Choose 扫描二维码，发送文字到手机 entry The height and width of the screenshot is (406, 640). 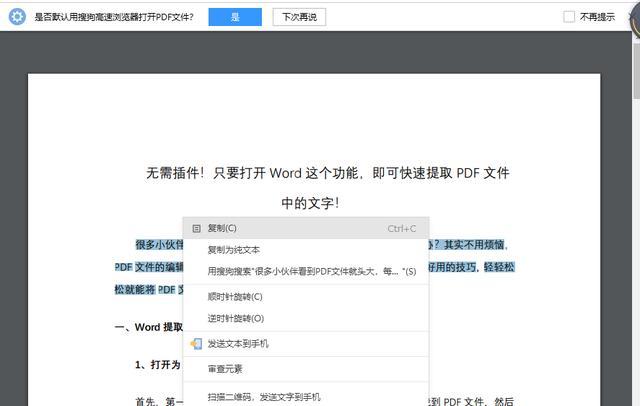pos(306,397)
